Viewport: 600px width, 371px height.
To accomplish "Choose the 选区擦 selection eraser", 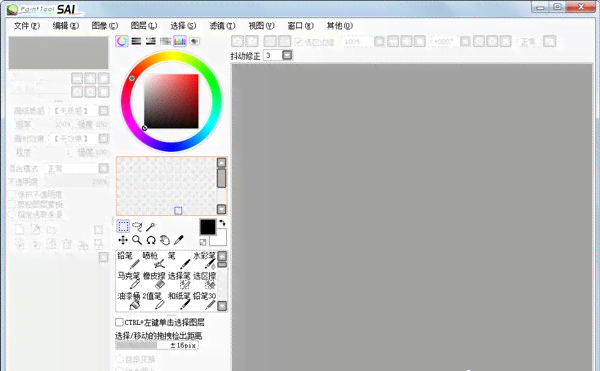I will pos(204,280).
